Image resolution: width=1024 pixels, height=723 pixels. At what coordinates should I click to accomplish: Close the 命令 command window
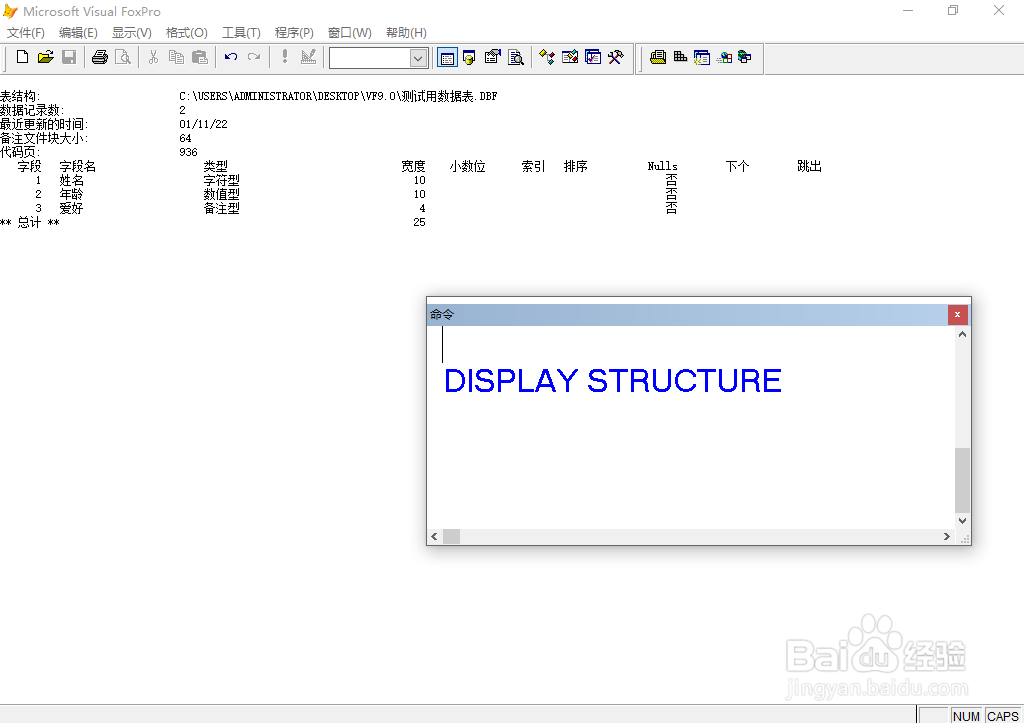point(957,315)
